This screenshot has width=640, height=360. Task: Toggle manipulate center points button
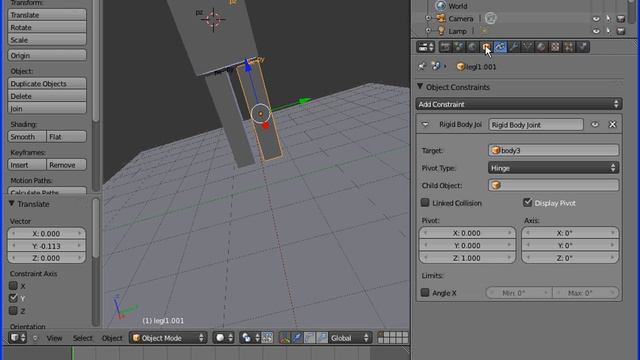[267, 338]
